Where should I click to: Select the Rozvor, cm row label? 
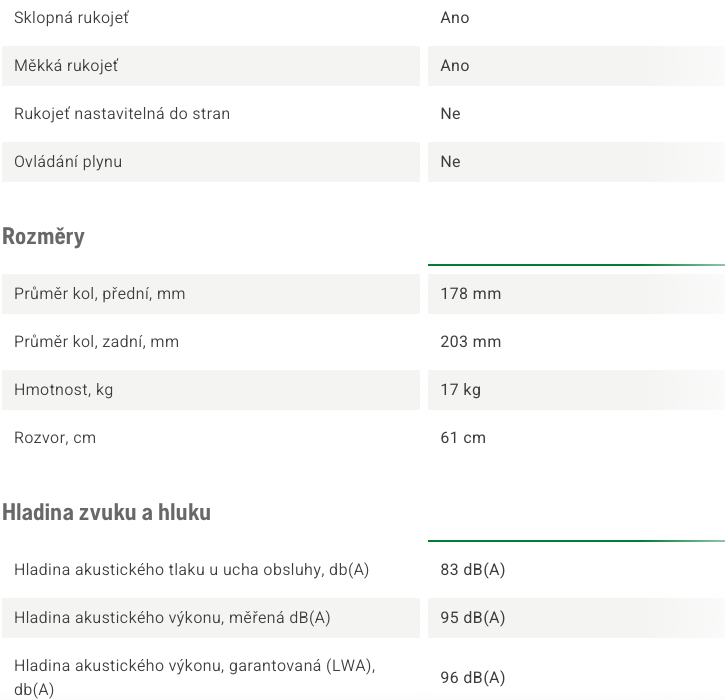click(55, 438)
